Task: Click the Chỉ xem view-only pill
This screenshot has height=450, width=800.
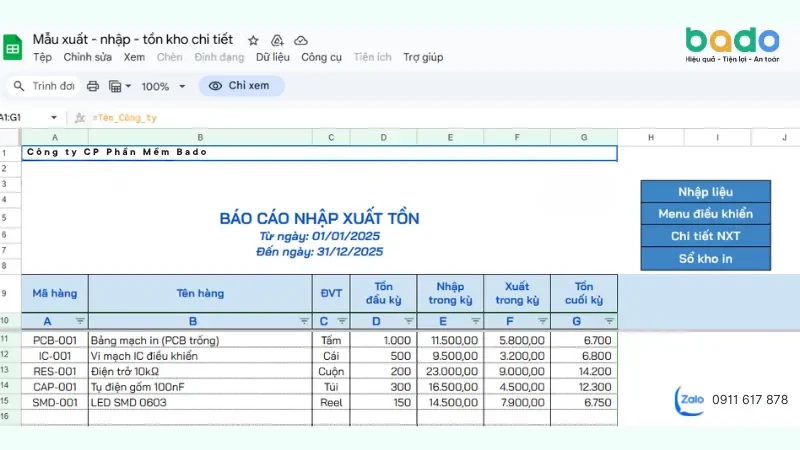Action: tap(241, 86)
